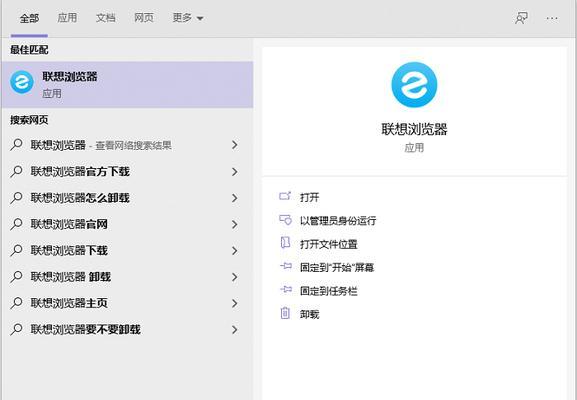This screenshot has height=400, width=577.
Task: Click the large 联想浏览器 logo in the details pane
Action: click(414, 85)
